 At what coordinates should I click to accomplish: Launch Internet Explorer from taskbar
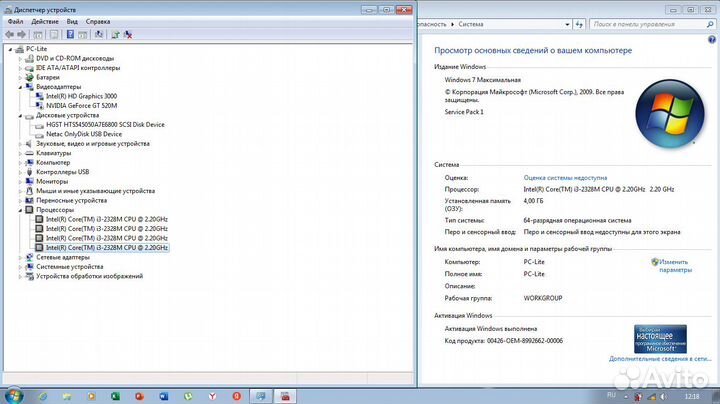42,396
